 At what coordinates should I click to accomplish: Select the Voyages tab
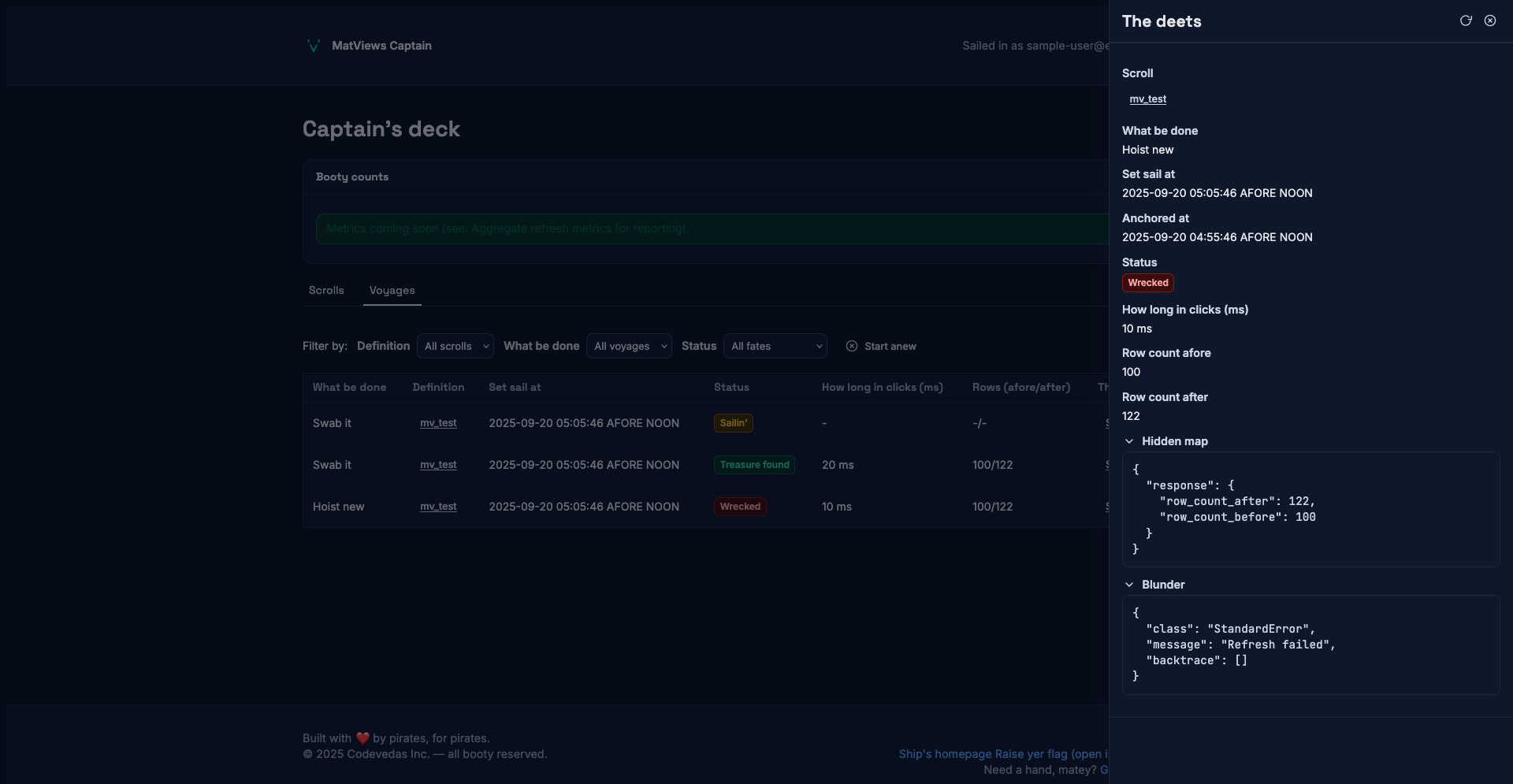click(392, 291)
